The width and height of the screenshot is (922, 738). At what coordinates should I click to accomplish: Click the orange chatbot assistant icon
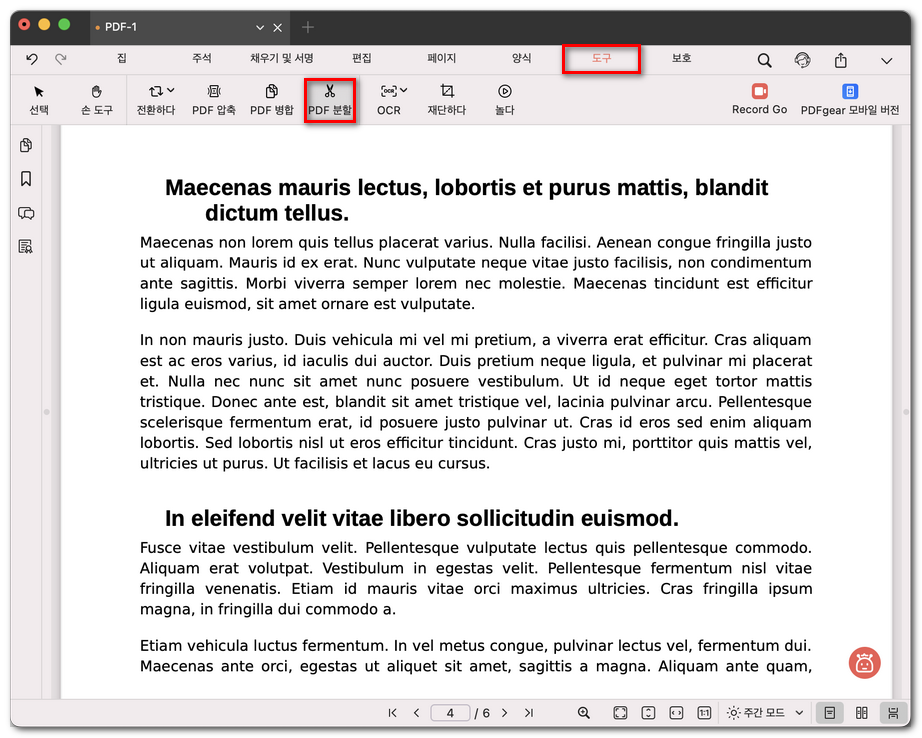point(865,662)
